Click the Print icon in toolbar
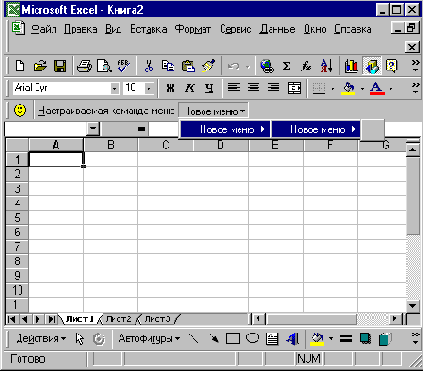423x371 pixels. (x=84, y=66)
